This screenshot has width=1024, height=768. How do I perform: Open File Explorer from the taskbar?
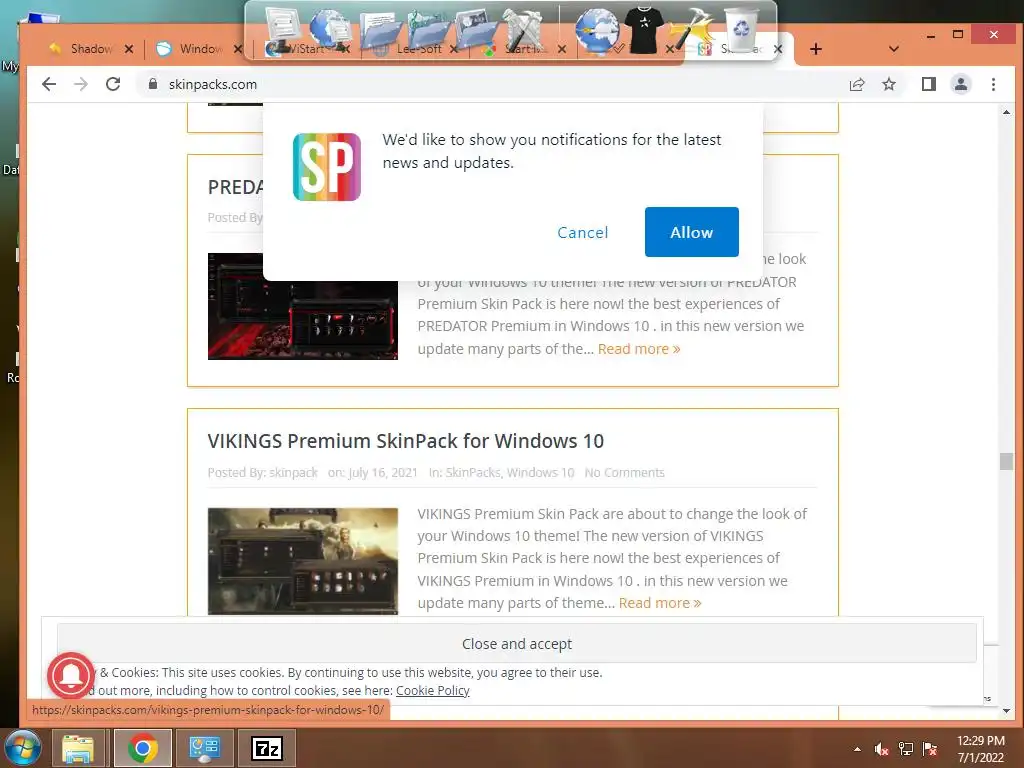point(78,748)
